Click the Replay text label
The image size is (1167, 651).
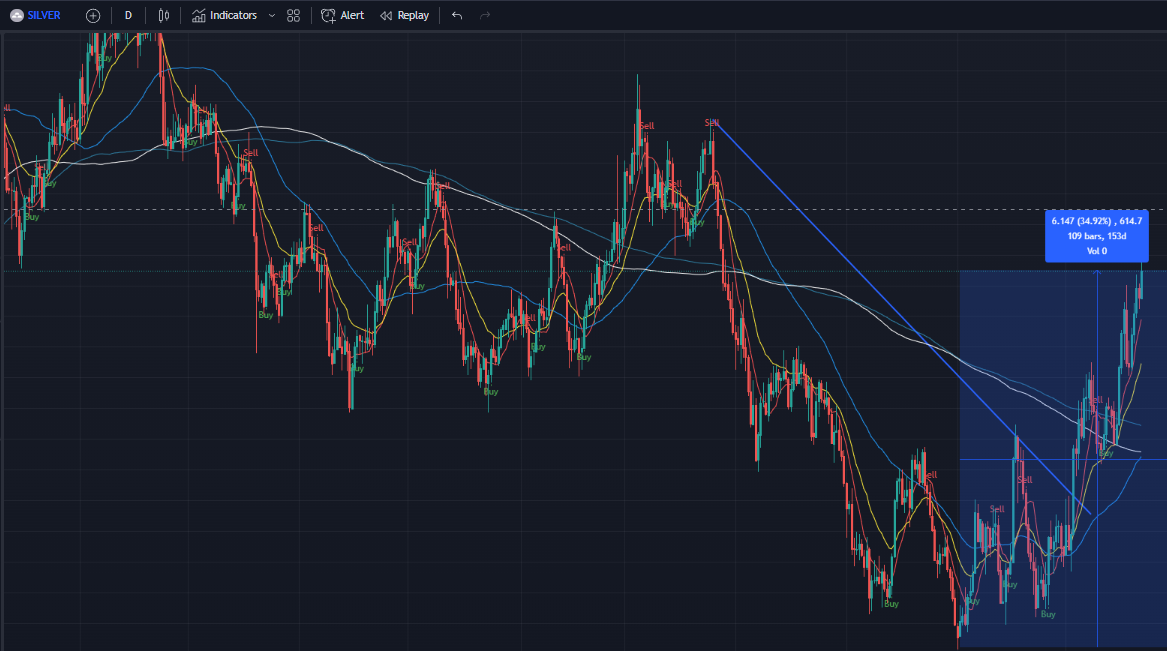[411, 15]
